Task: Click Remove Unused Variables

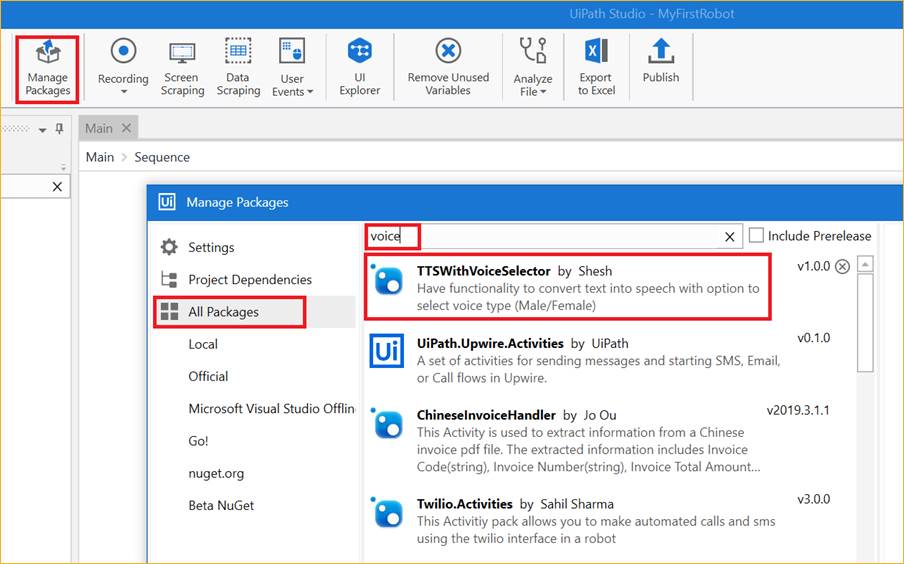Action: pos(448,69)
